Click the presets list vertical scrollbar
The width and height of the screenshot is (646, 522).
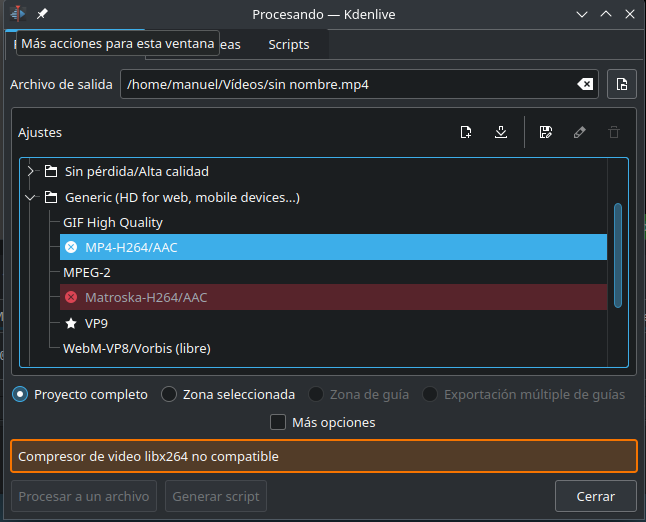click(x=618, y=255)
